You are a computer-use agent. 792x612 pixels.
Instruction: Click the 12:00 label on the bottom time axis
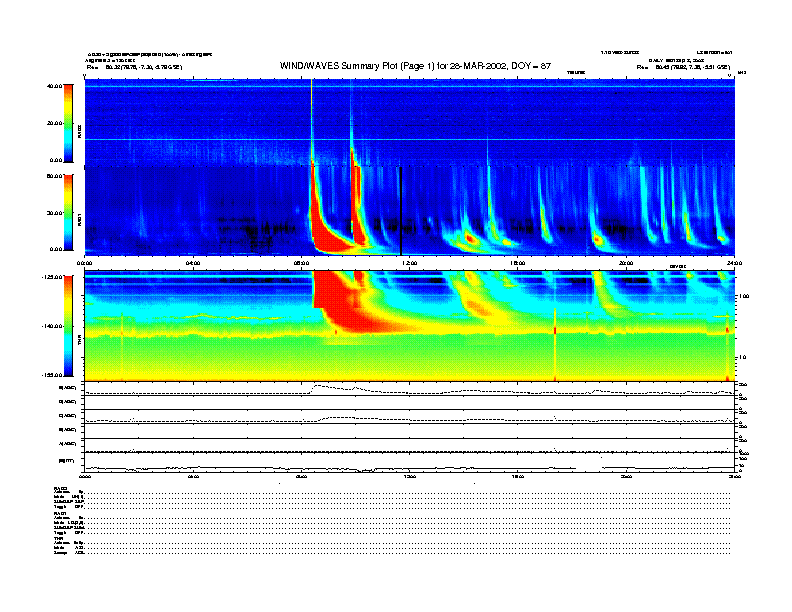[410, 476]
